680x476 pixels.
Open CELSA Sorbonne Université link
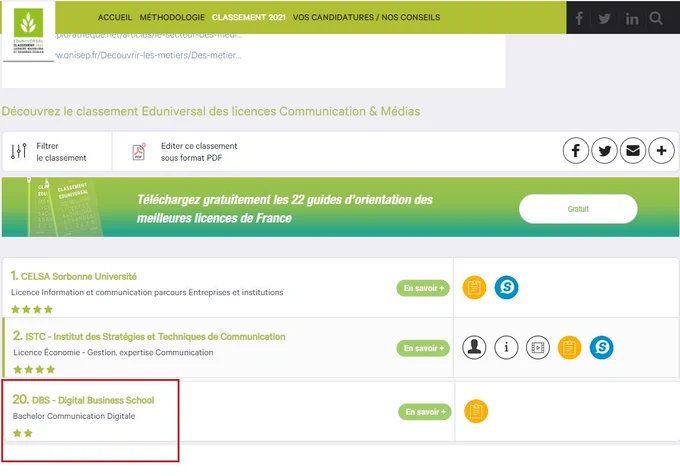(78, 276)
